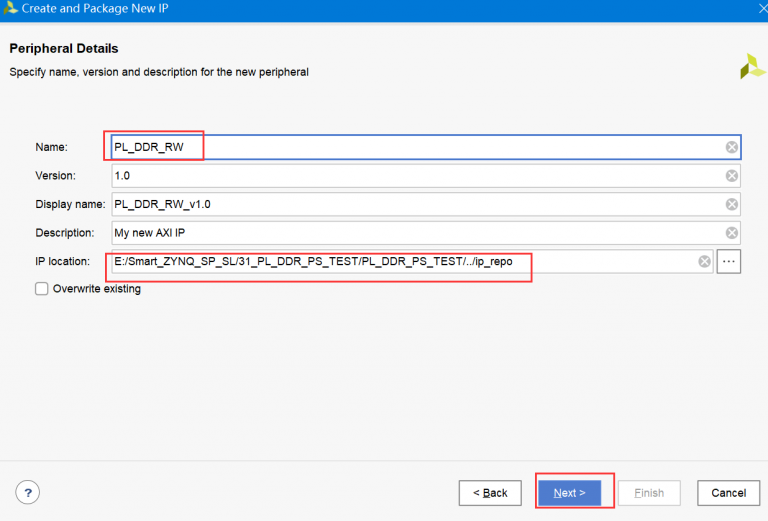768x521 pixels.
Task: Click the Vivado icon in the title bar
Action: click(10, 8)
